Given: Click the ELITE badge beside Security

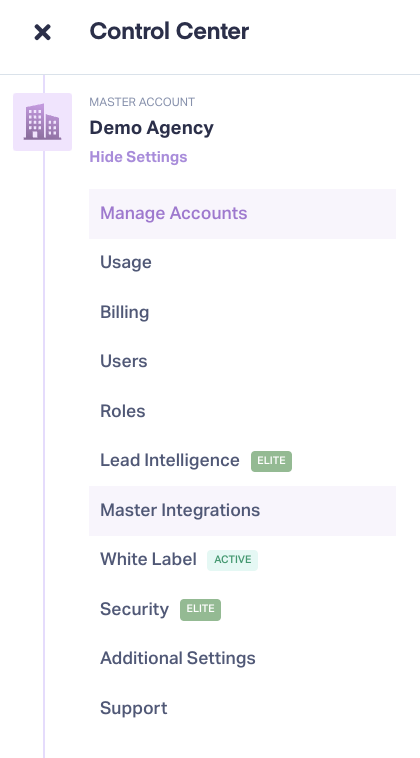Looking at the screenshot, I should (x=201, y=610).
